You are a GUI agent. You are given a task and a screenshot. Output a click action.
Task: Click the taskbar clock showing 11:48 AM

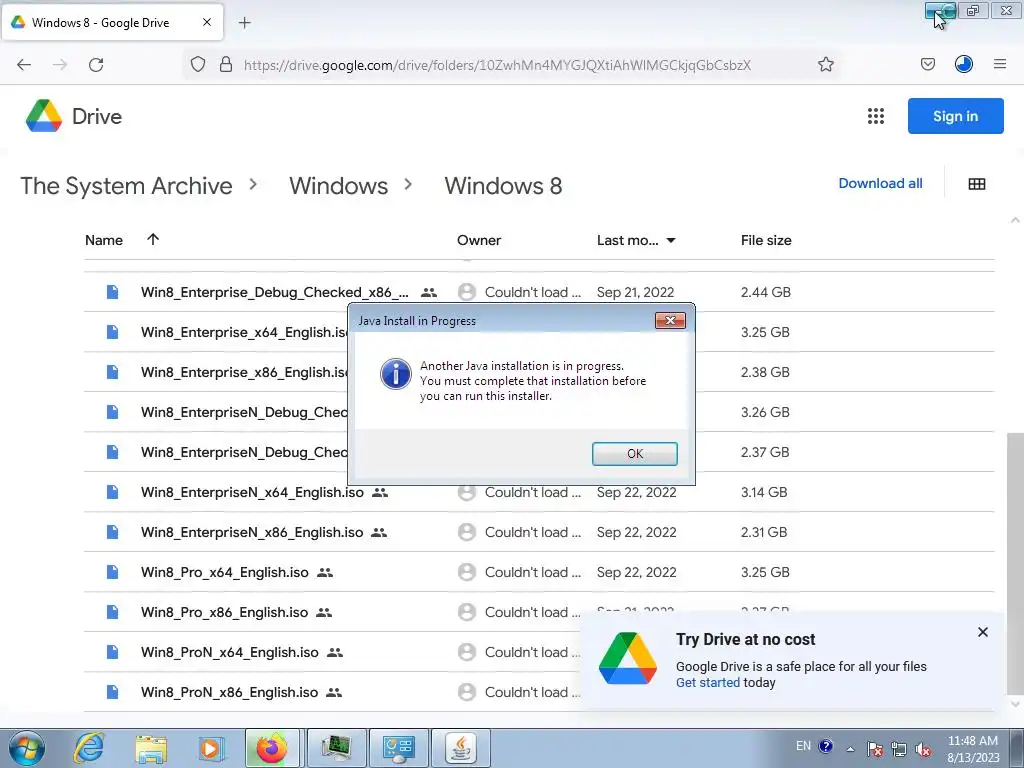pyautogui.click(x=972, y=748)
